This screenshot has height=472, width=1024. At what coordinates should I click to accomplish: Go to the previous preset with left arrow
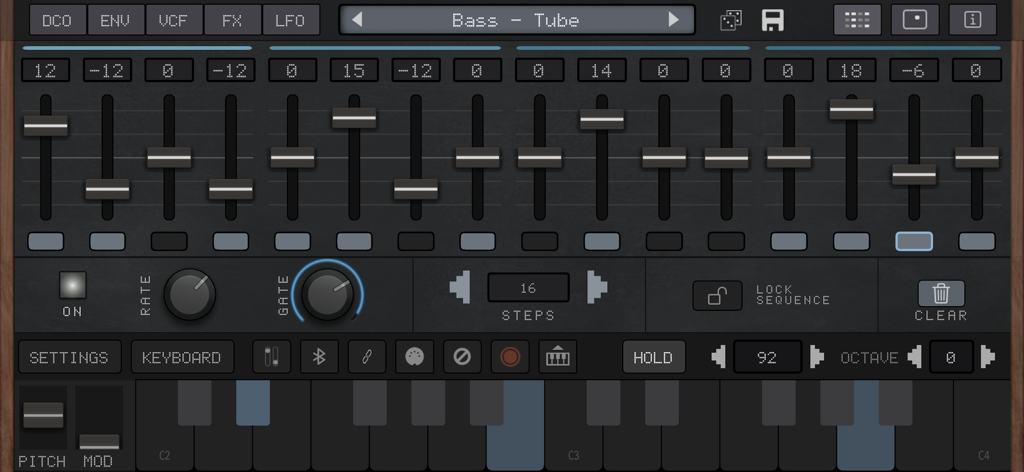357,20
